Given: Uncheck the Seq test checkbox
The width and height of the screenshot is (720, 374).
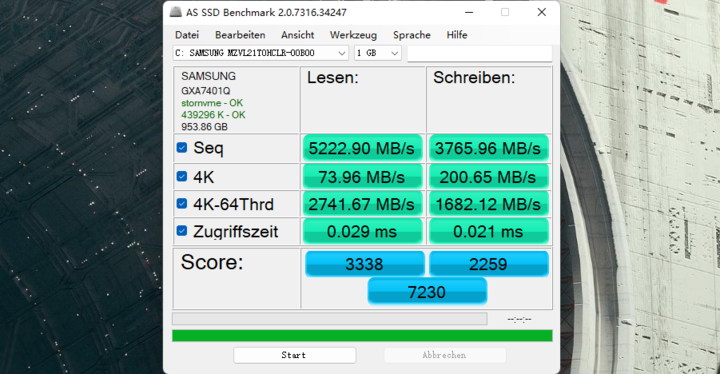Looking at the screenshot, I should [x=182, y=147].
